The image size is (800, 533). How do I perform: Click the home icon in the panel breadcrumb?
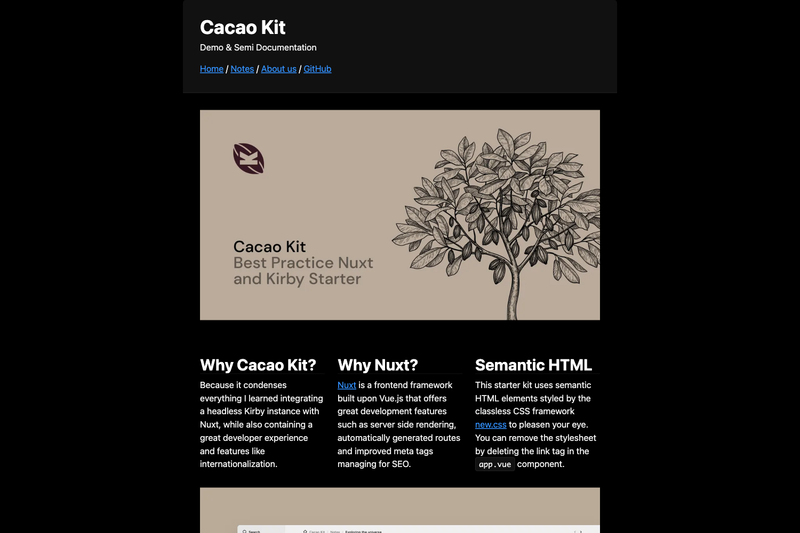pos(305,531)
